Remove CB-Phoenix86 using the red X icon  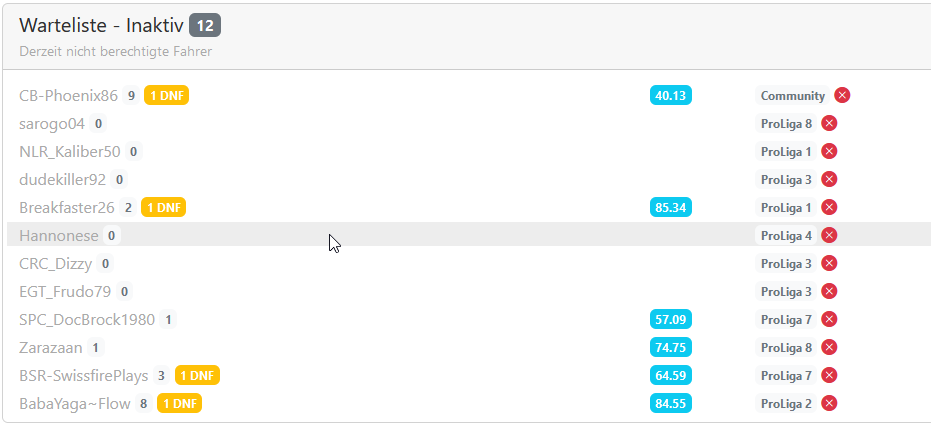coord(842,96)
